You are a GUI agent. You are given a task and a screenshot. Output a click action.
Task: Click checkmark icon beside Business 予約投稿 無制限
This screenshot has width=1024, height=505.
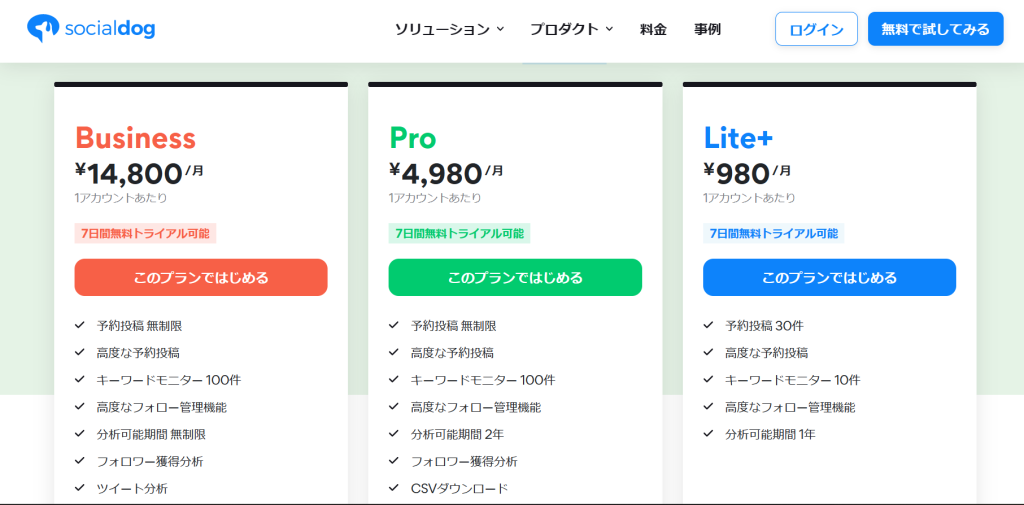point(80,325)
